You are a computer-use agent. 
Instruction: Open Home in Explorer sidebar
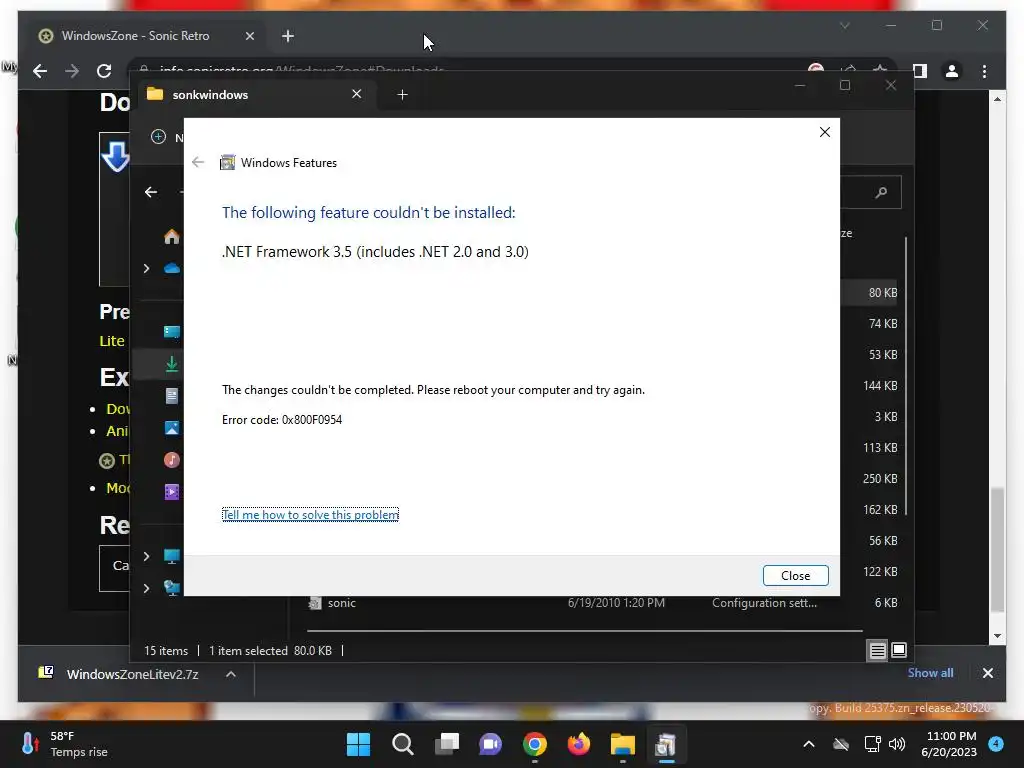(171, 236)
